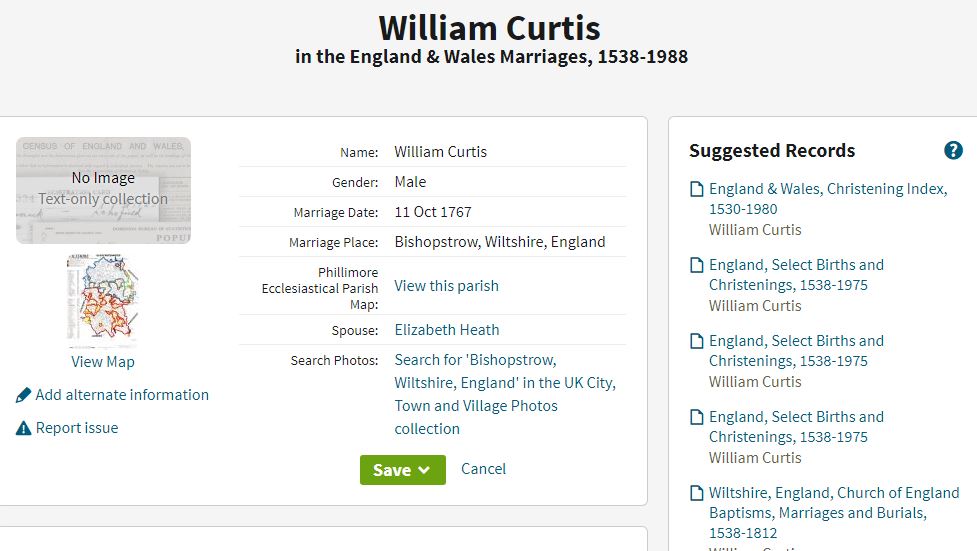This screenshot has height=551, width=977.
Task: Click the Suggested Records help question-mark icon
Action: click(953, 150)
